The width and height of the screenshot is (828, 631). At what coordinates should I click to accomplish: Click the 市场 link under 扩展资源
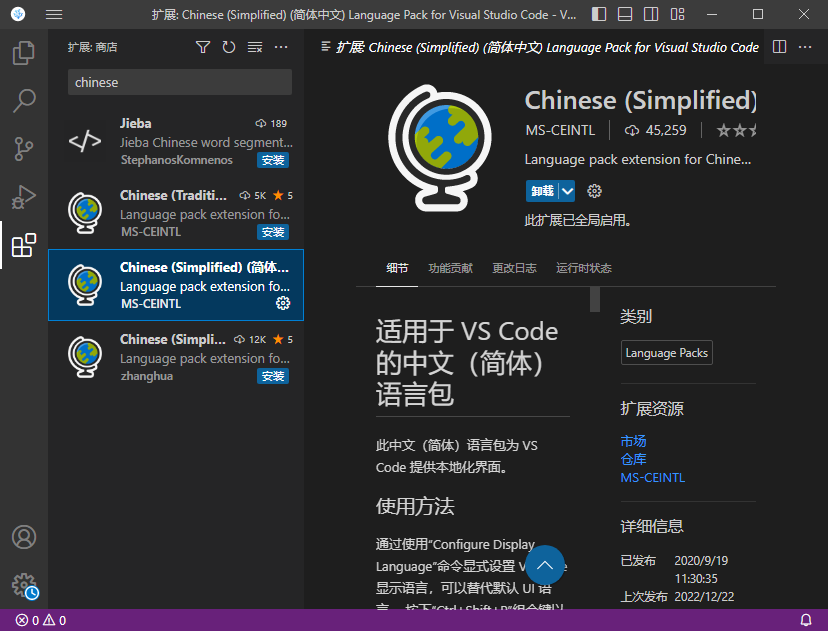(632, 440)
